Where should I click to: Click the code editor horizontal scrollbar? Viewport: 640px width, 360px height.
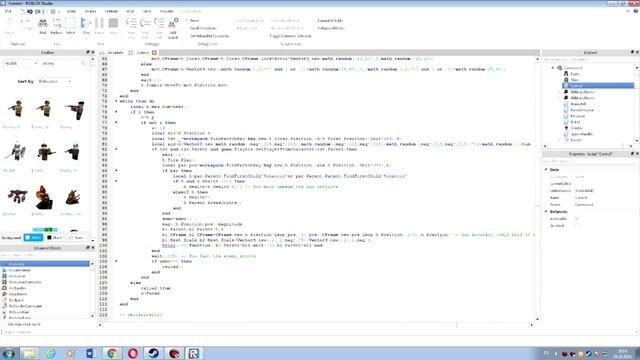click(x=316, y=325)
